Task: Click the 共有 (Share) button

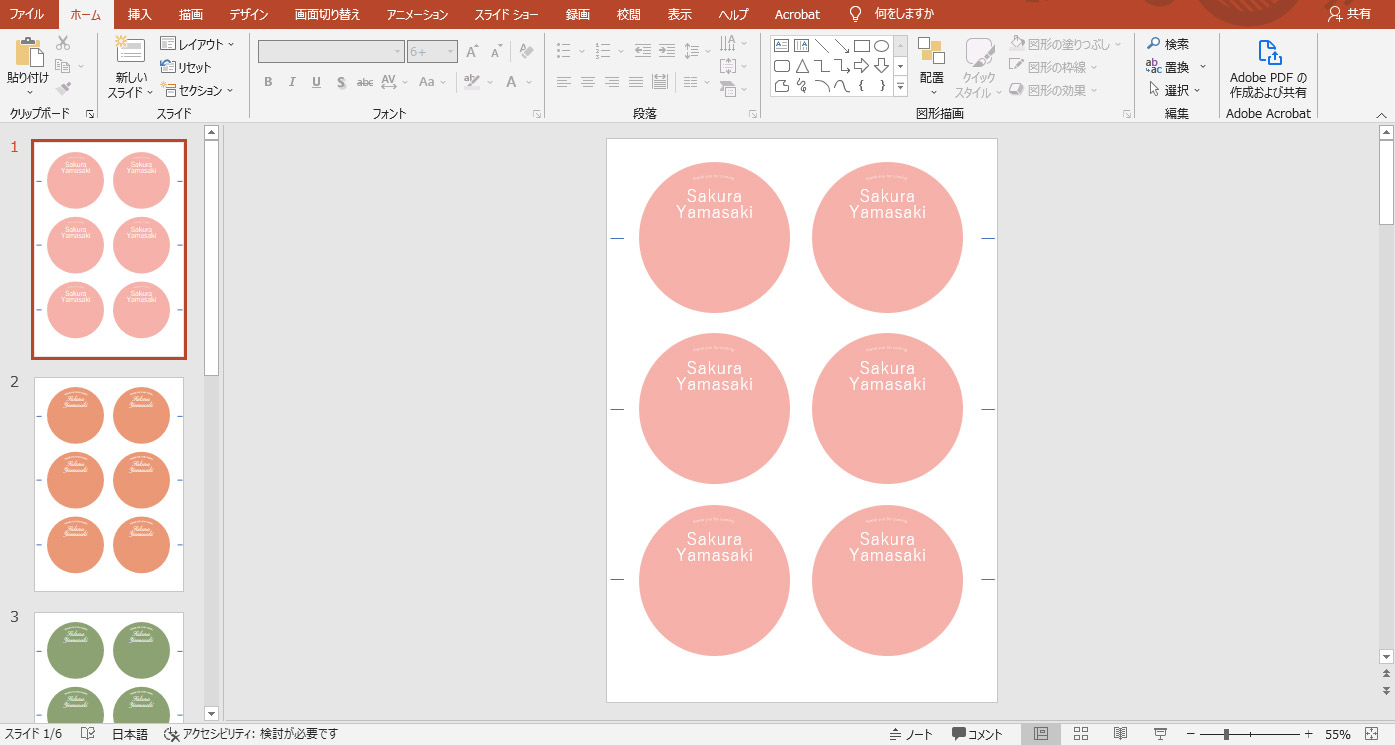Action: [1350, 14]
